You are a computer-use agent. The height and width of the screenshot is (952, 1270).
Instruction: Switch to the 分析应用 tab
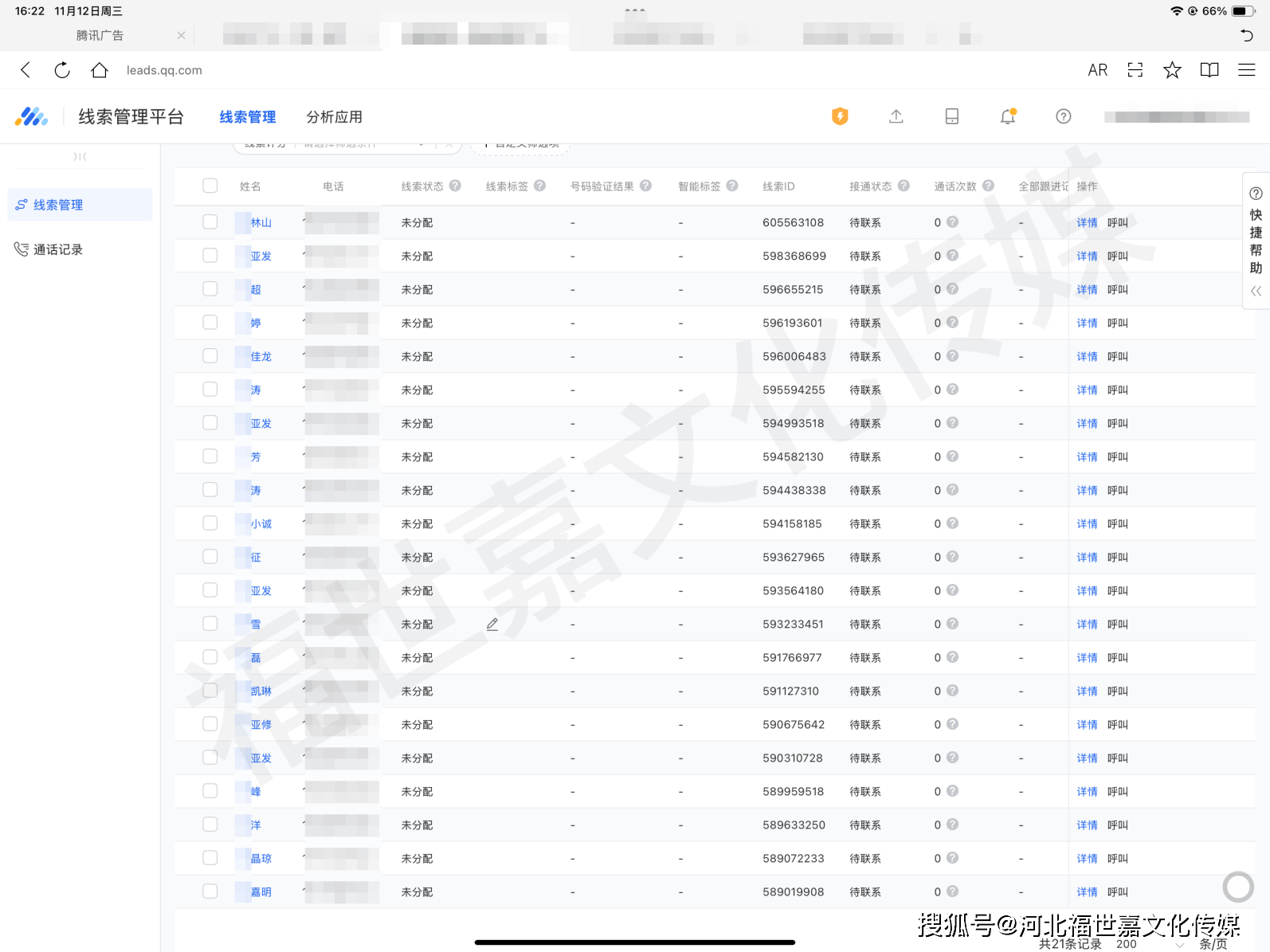pyautogui.click(x=334, y=117)
